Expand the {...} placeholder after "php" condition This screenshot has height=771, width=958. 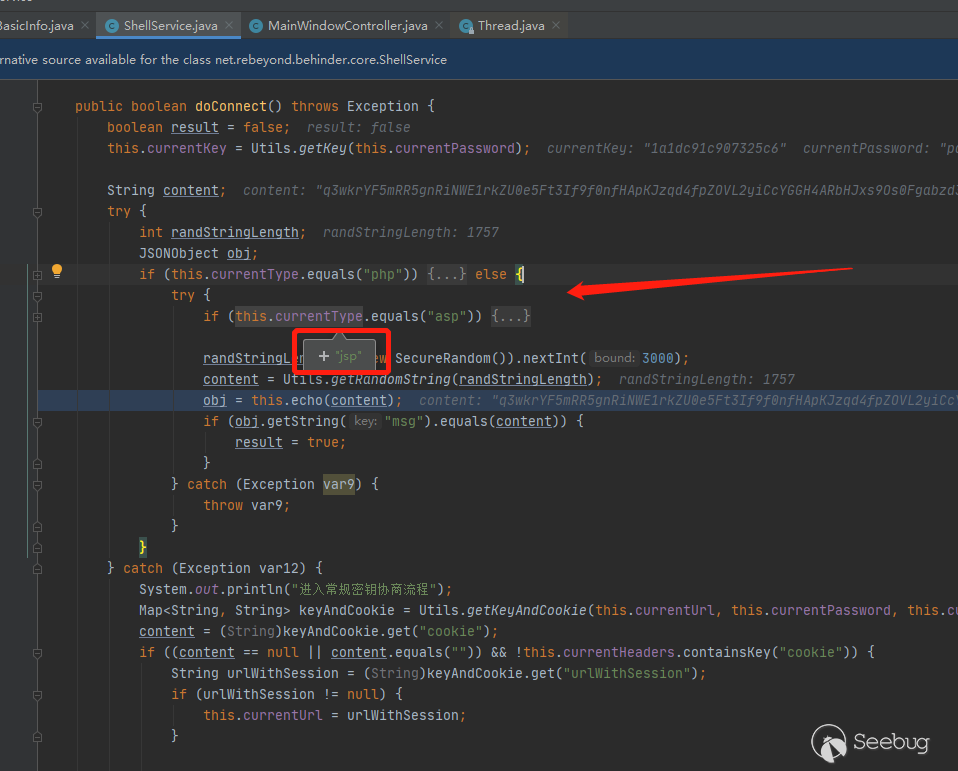tap(447, 274)
